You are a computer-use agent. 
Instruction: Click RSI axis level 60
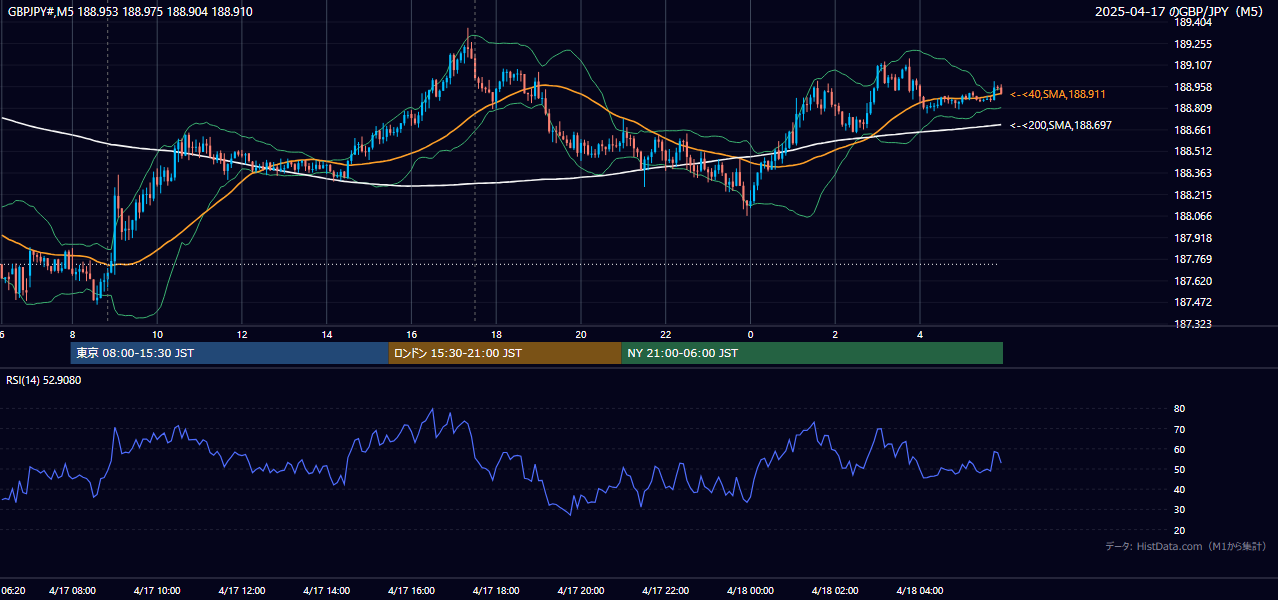point(1179,449)
